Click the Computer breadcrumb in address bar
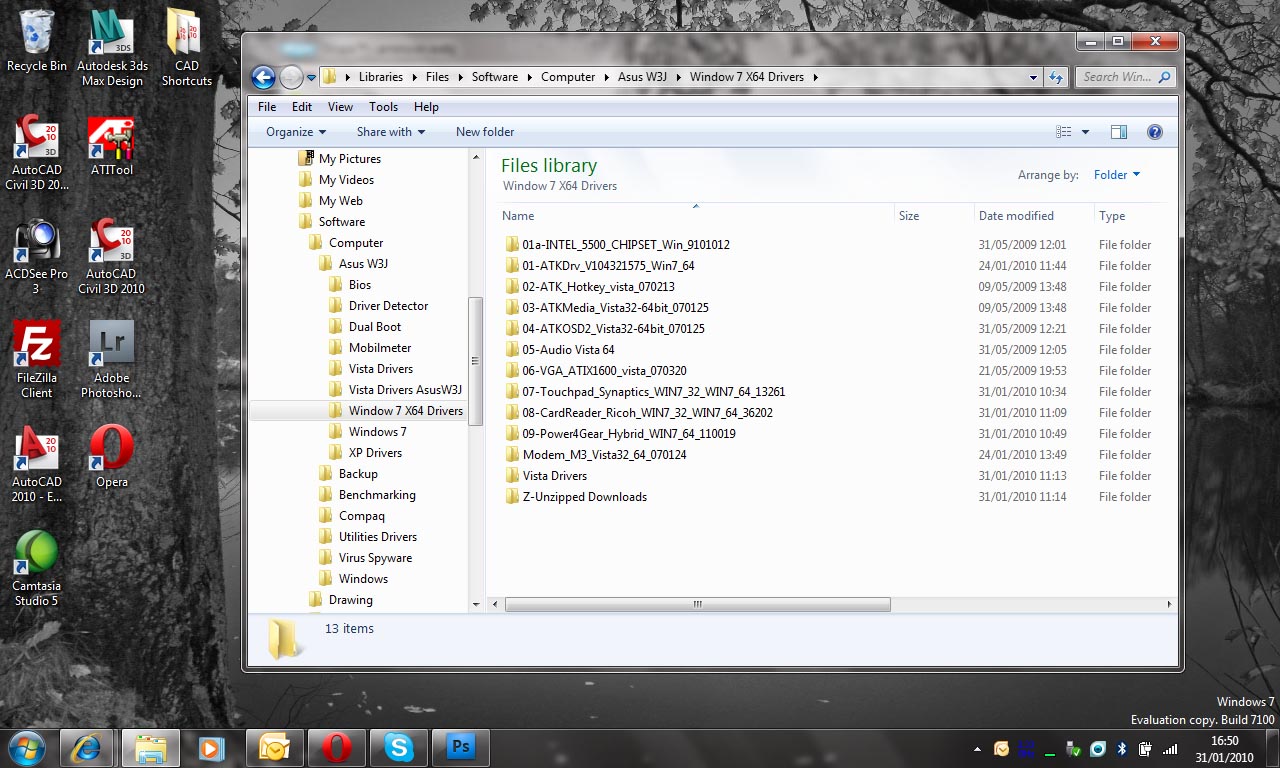The image size is (1280, 768). (568, 77)
